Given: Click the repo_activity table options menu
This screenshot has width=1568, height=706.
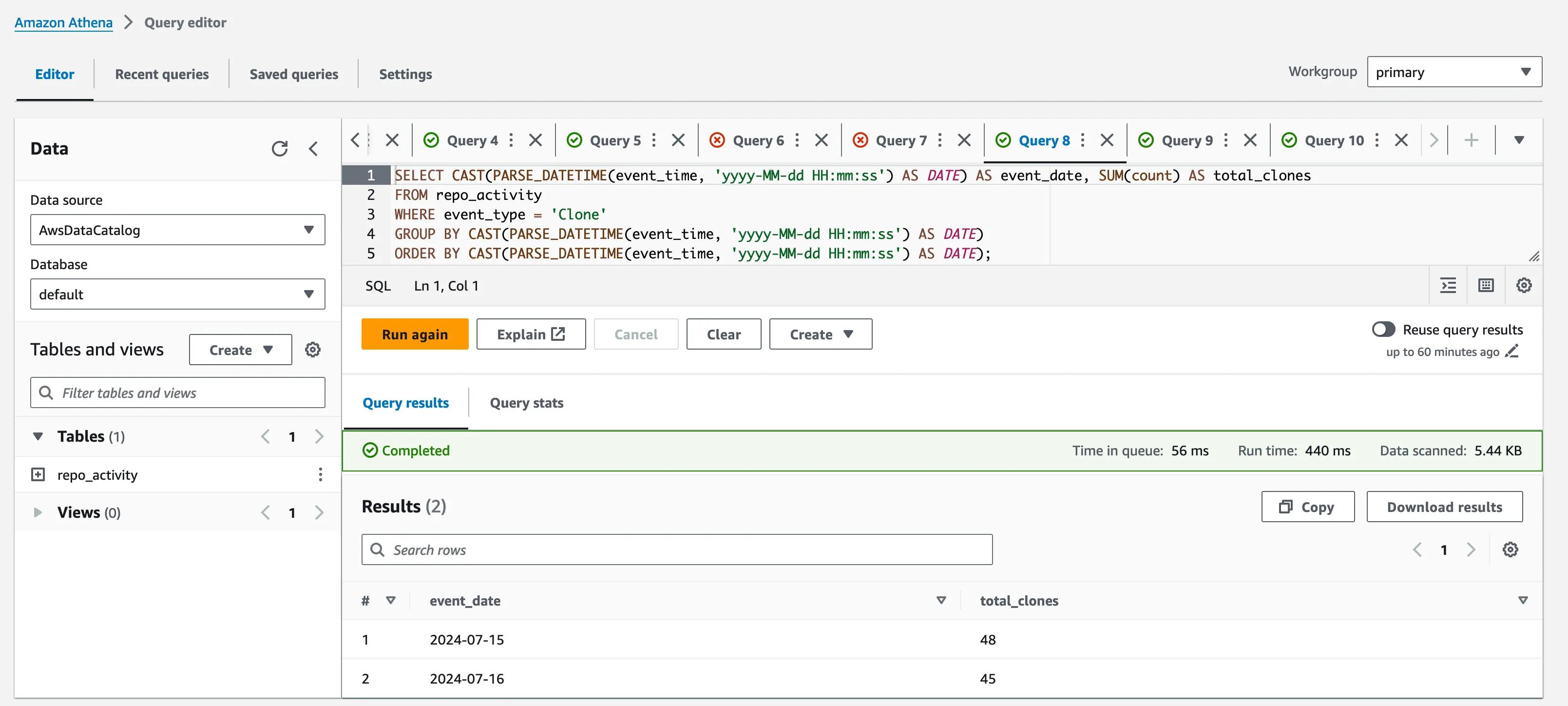Looking at the screenshot, I should pyautogui.click(x=320, y=475).
